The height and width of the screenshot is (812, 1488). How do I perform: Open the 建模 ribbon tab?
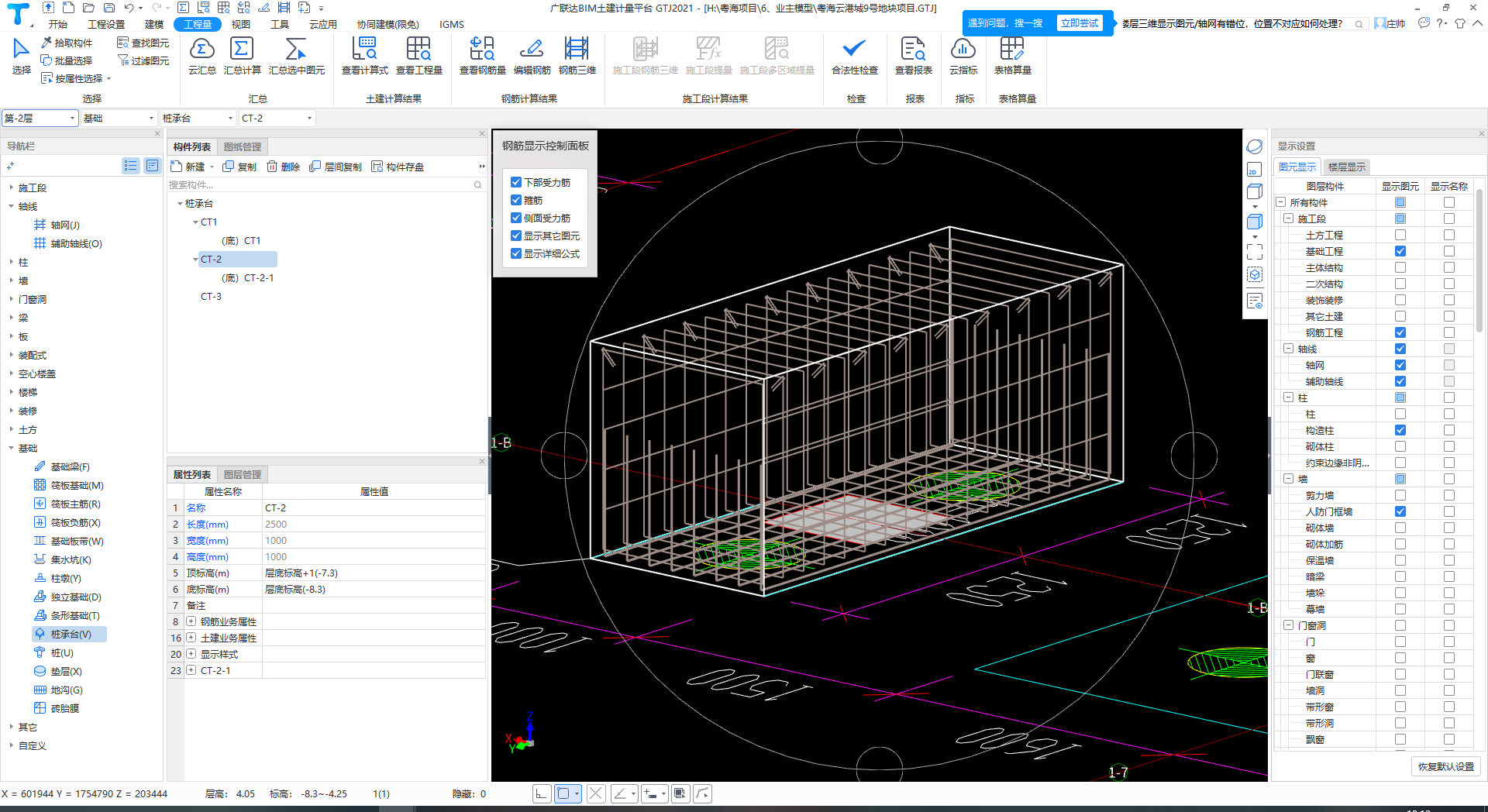pyautogui.click(x=154, y=24)
